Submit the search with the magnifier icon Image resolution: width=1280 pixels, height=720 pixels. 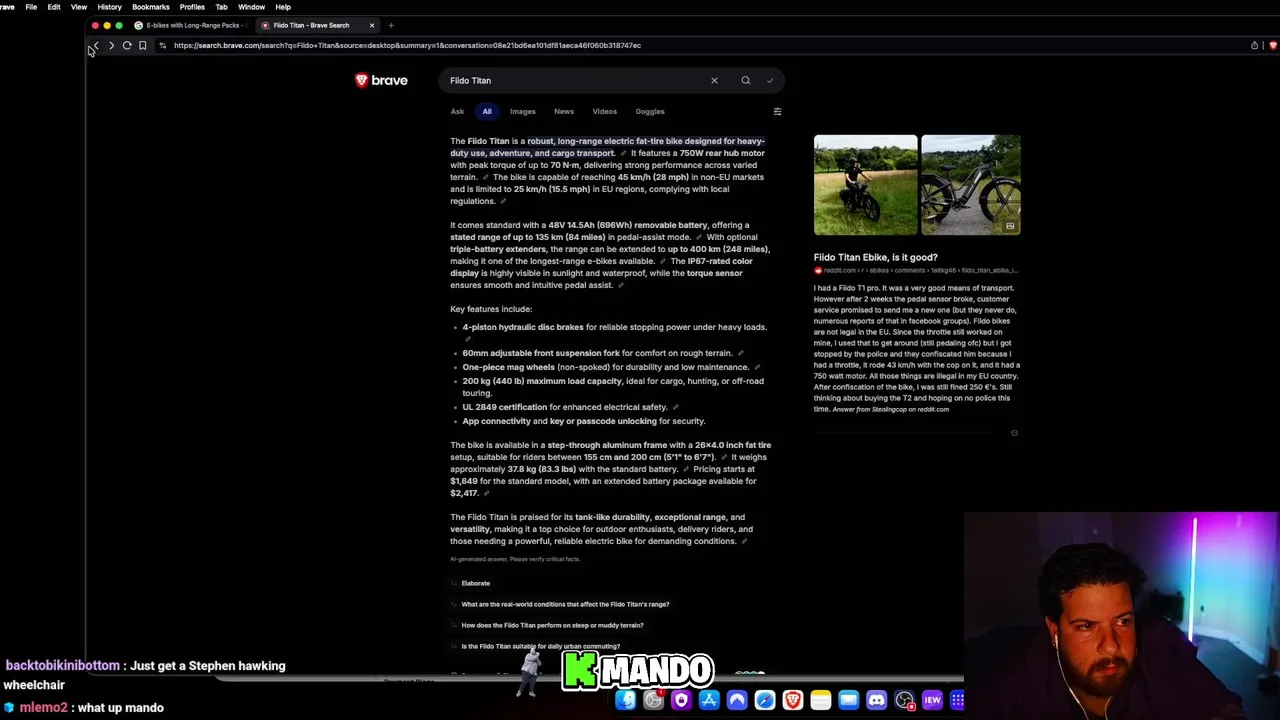[x=745, y=80]
